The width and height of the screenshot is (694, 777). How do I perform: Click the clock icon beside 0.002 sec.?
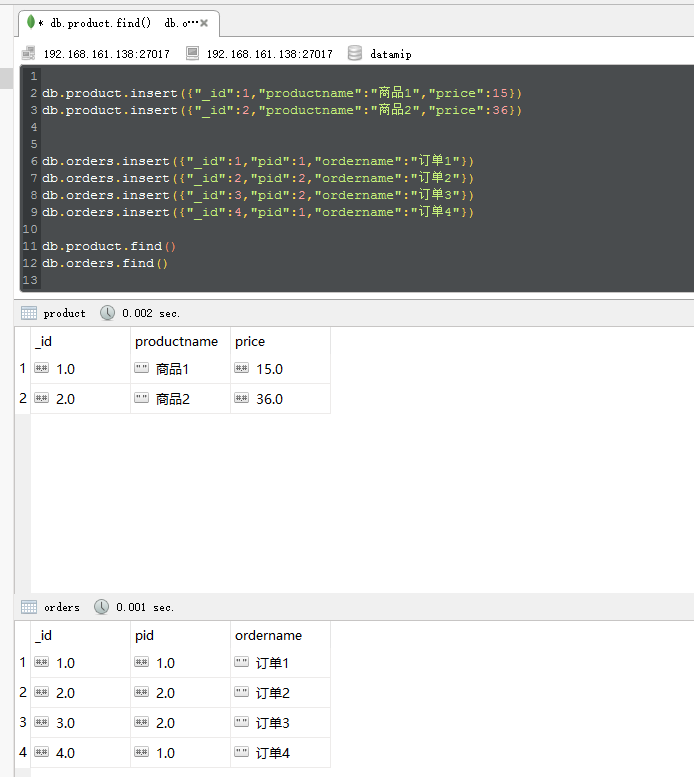(107, 313)
